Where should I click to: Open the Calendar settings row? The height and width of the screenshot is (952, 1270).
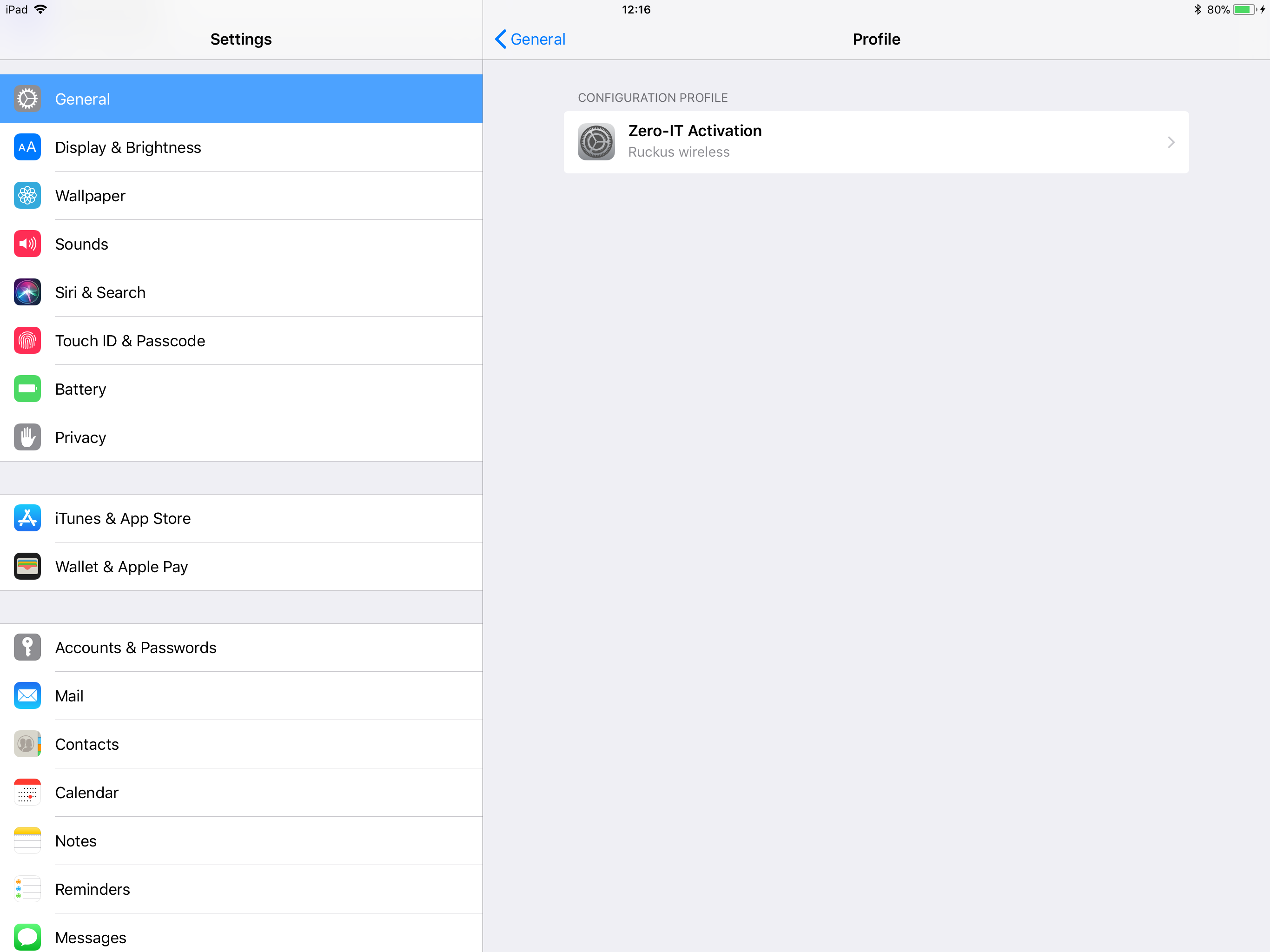click(241, 793)
